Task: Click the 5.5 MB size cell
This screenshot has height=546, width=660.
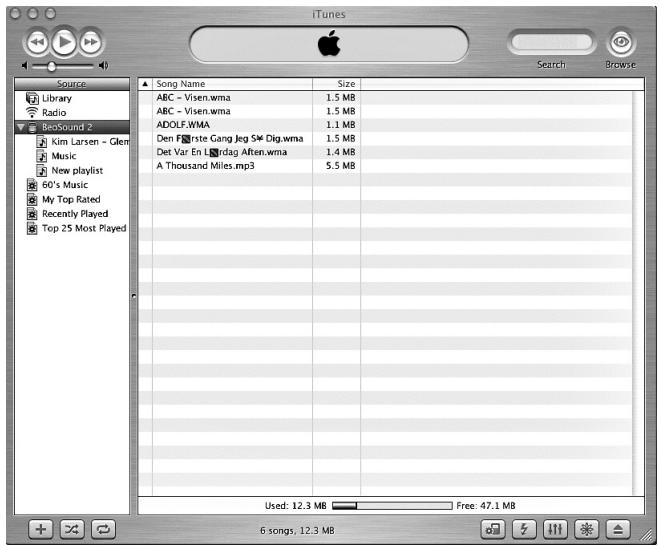Action: [x=341, y=166]
